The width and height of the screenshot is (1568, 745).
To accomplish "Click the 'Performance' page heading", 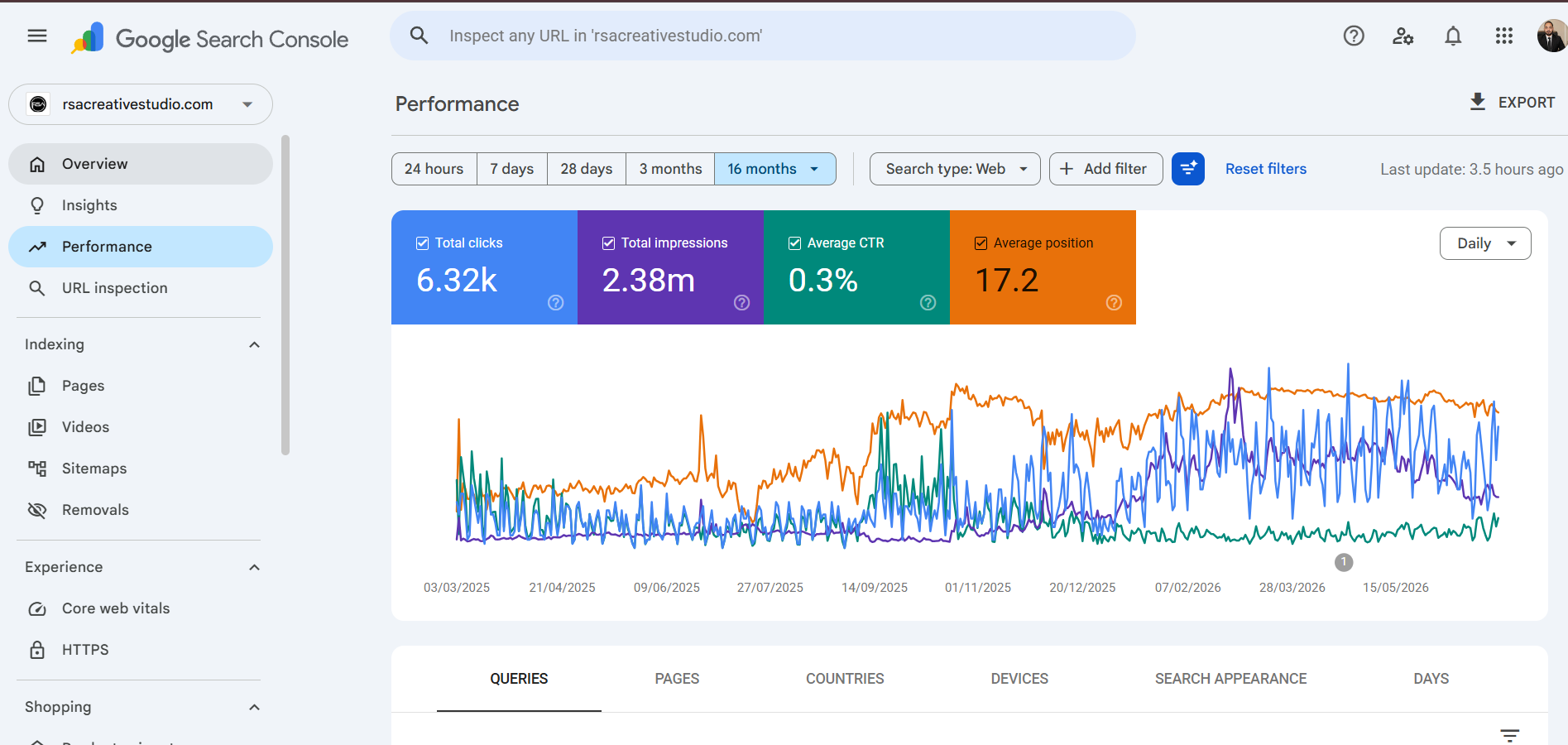I will pos(457,104).
